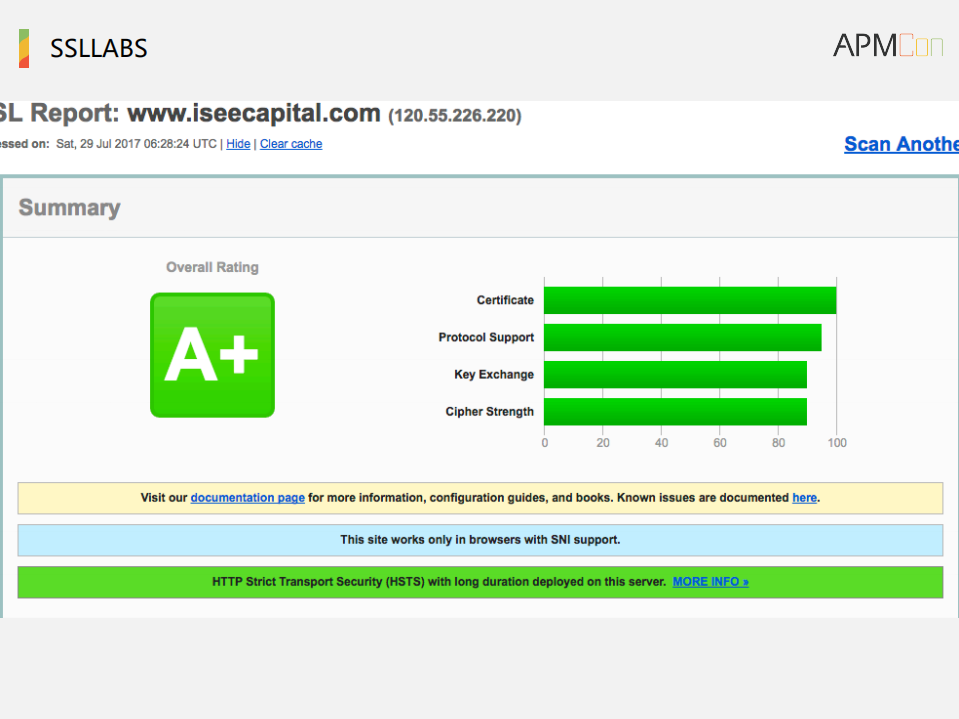Click the green A+ rating badge
Screen dimensions: 959x719
coord(212,354)
